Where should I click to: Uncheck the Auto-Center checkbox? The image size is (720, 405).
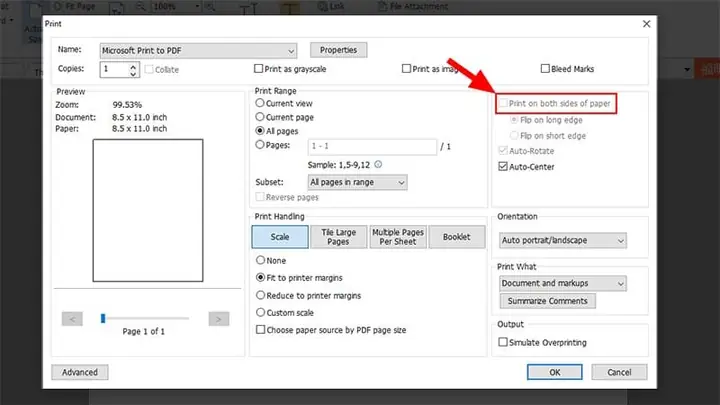[503, 166]
